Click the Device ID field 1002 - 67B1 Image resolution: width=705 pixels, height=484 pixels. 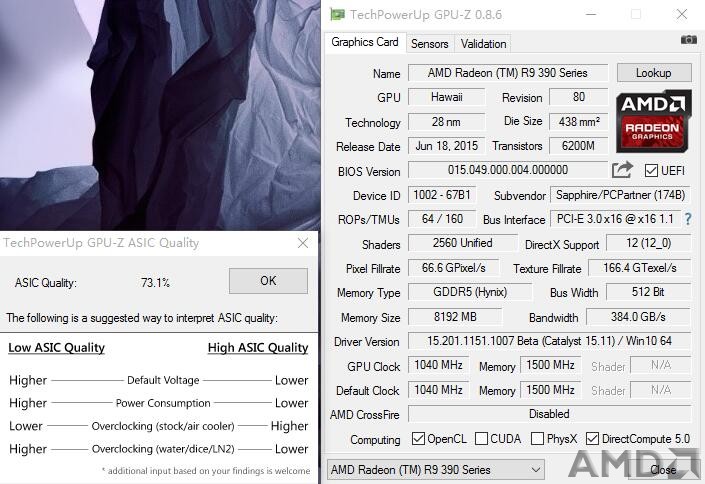tap(442, 195)
